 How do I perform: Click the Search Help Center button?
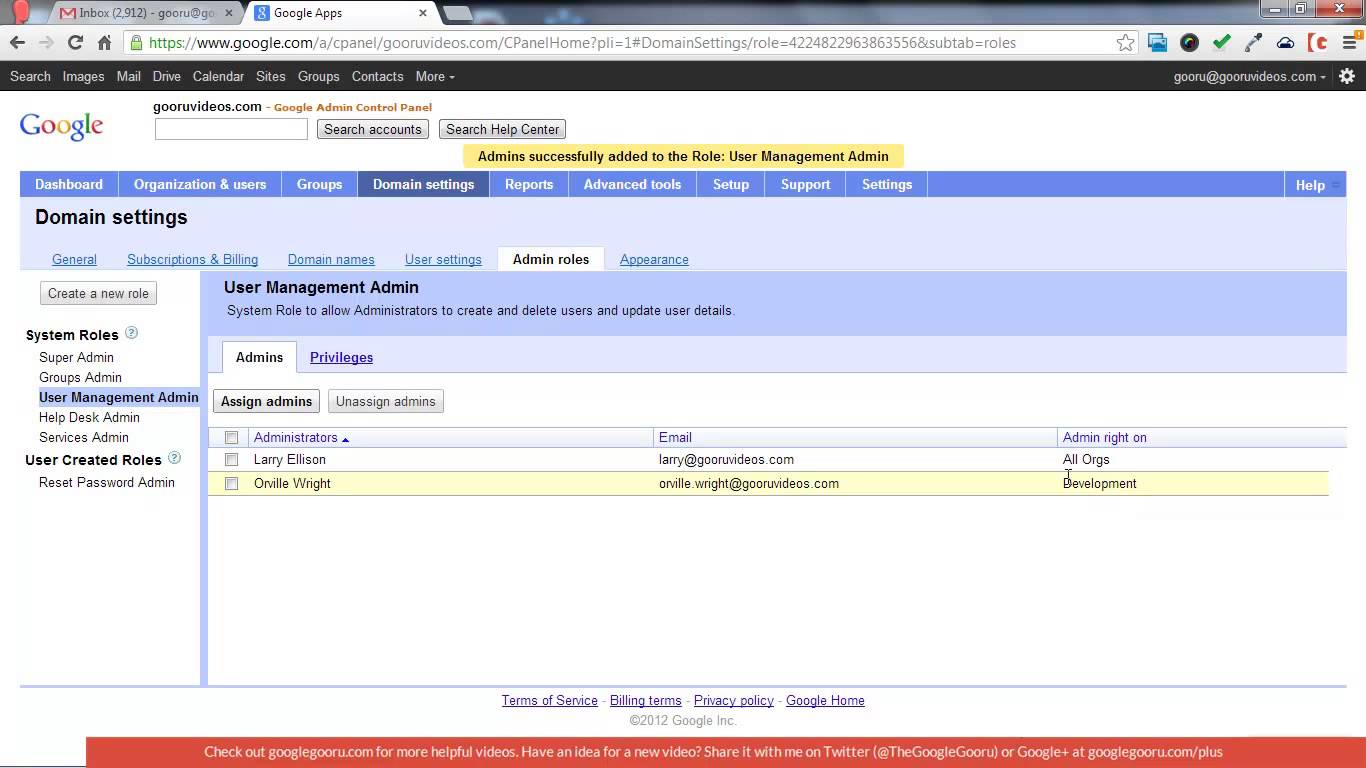tap(502, 129)
